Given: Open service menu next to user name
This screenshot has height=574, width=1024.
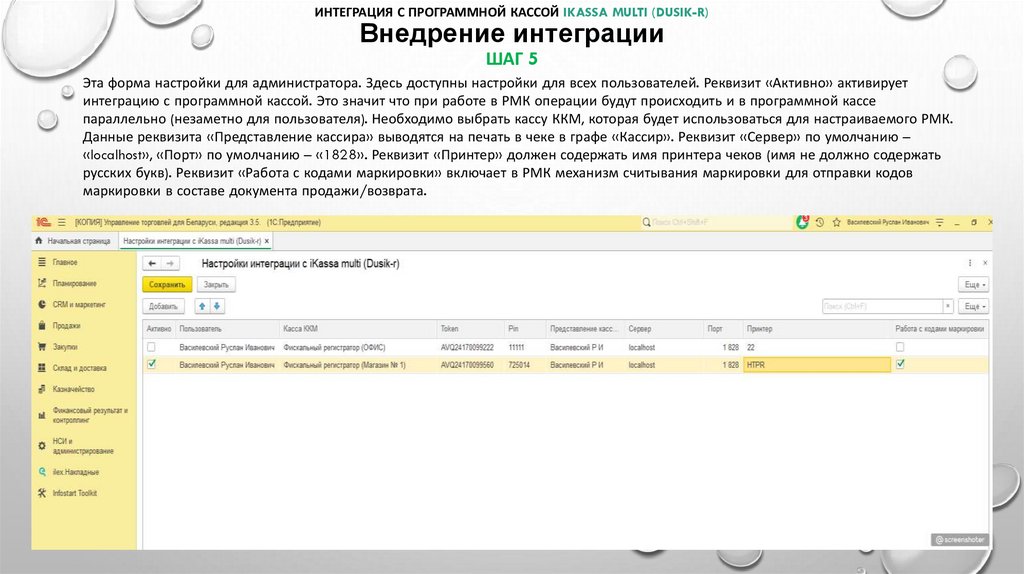Looking at the screenshot, I should click(x=940, y=223).
